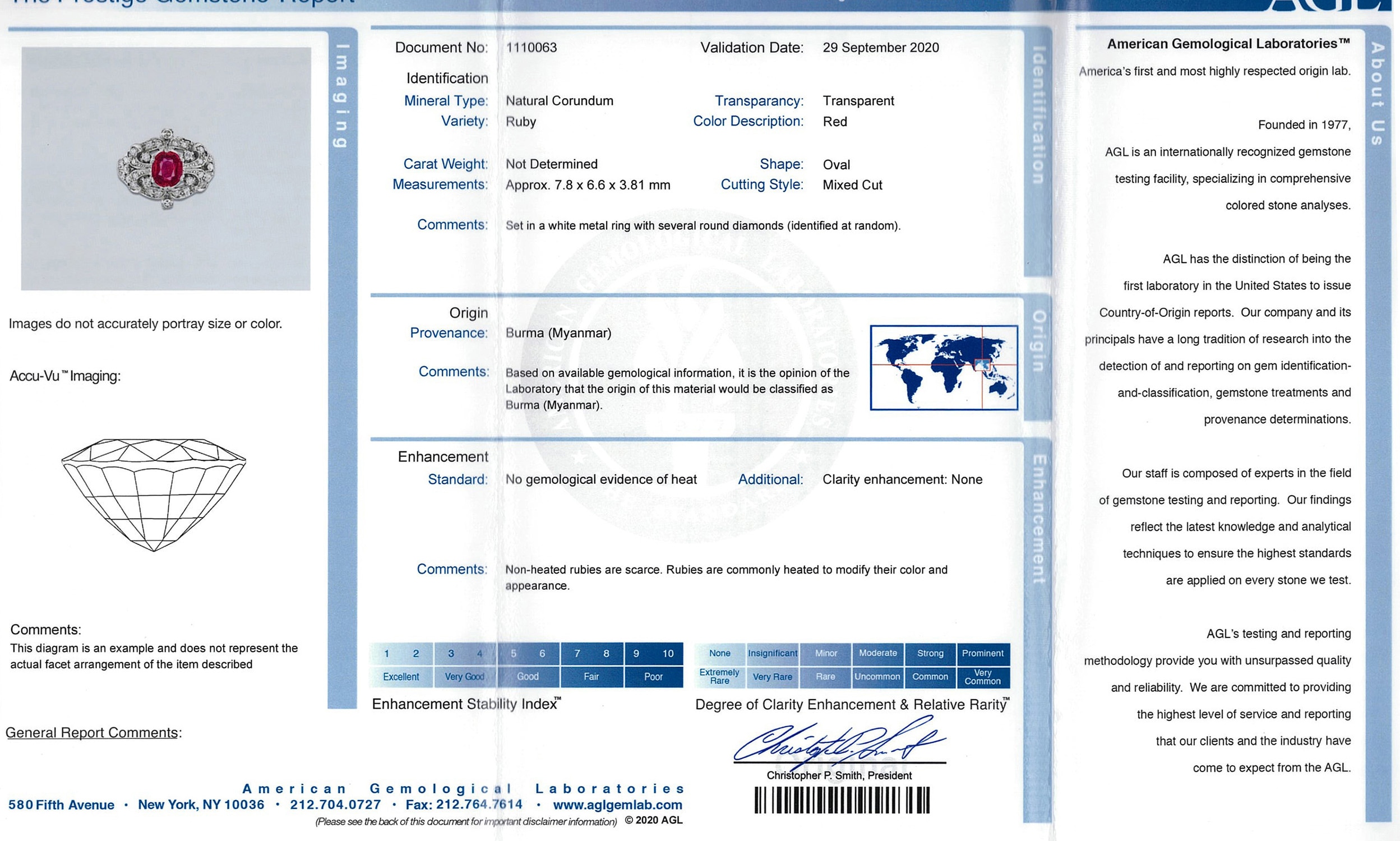
Task: Select the vertical Enhancement tab
Action: pyautogui.click(x=1038, y=519)
